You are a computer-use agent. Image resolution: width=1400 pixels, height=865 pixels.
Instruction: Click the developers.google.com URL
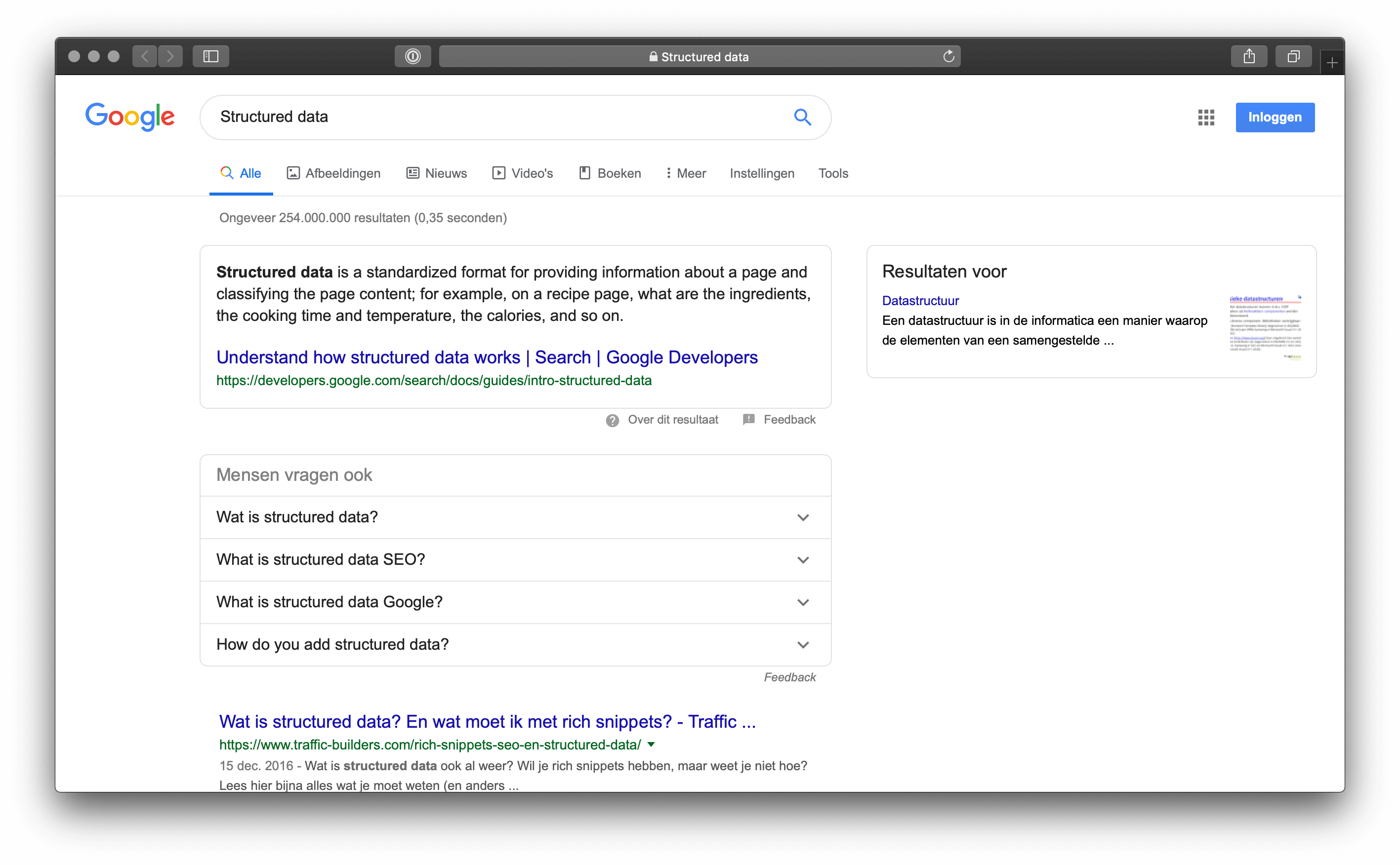(x=434, y=381)
